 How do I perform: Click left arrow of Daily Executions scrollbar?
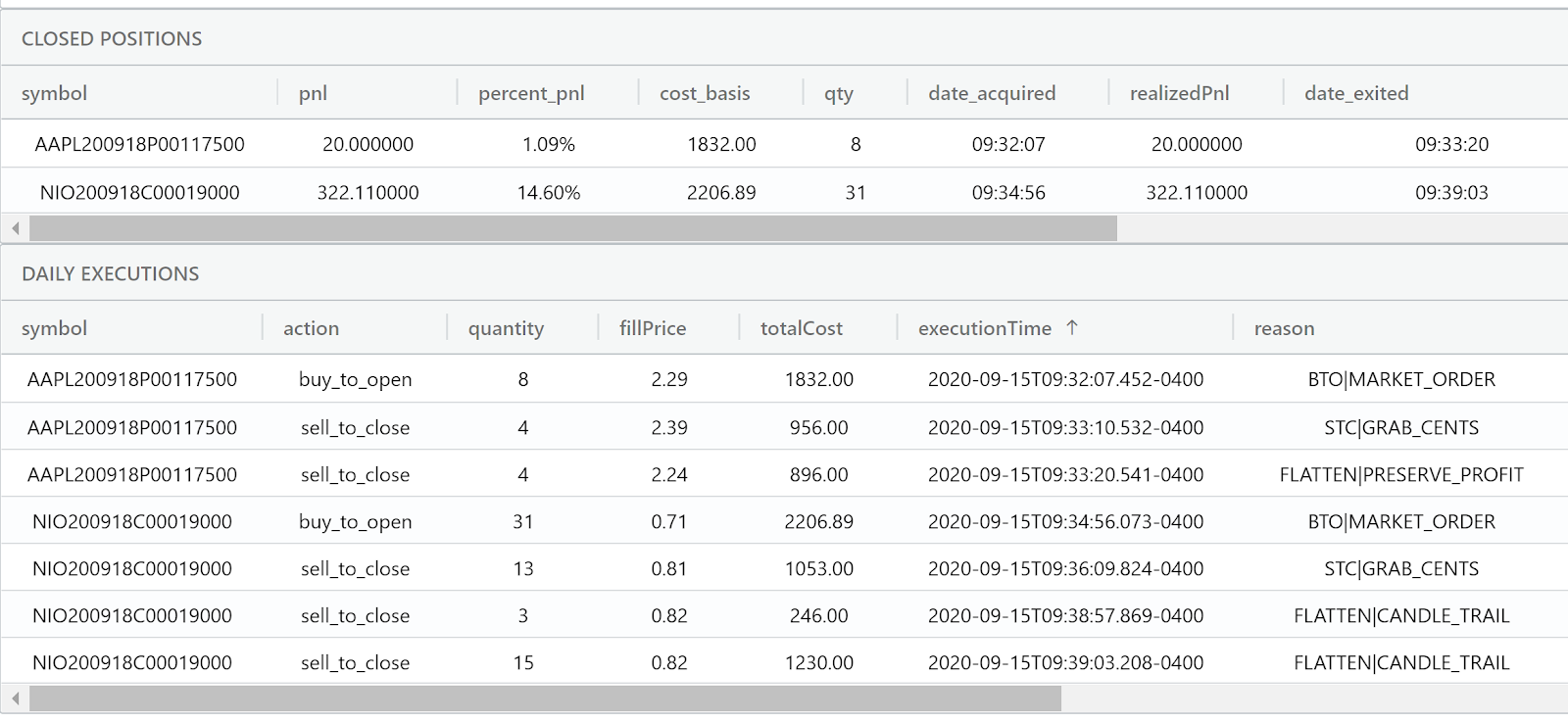[x=15, y=698]
